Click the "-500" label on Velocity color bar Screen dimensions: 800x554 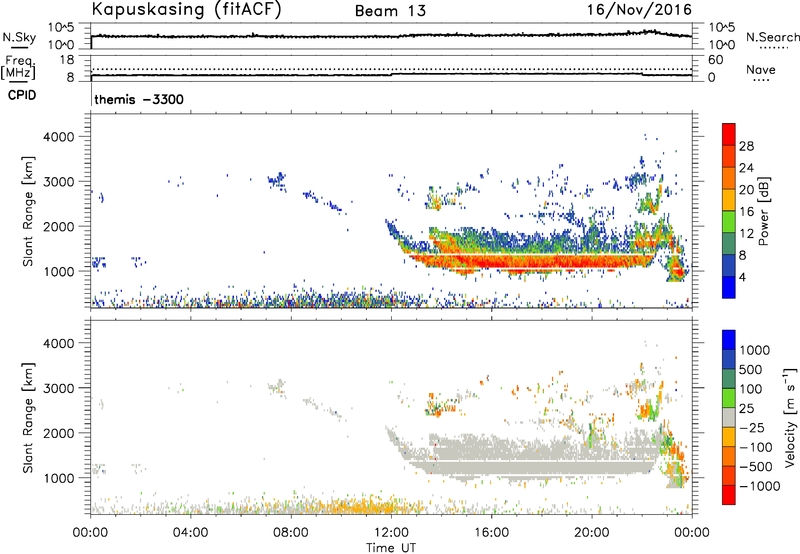[x=755, y=467]
